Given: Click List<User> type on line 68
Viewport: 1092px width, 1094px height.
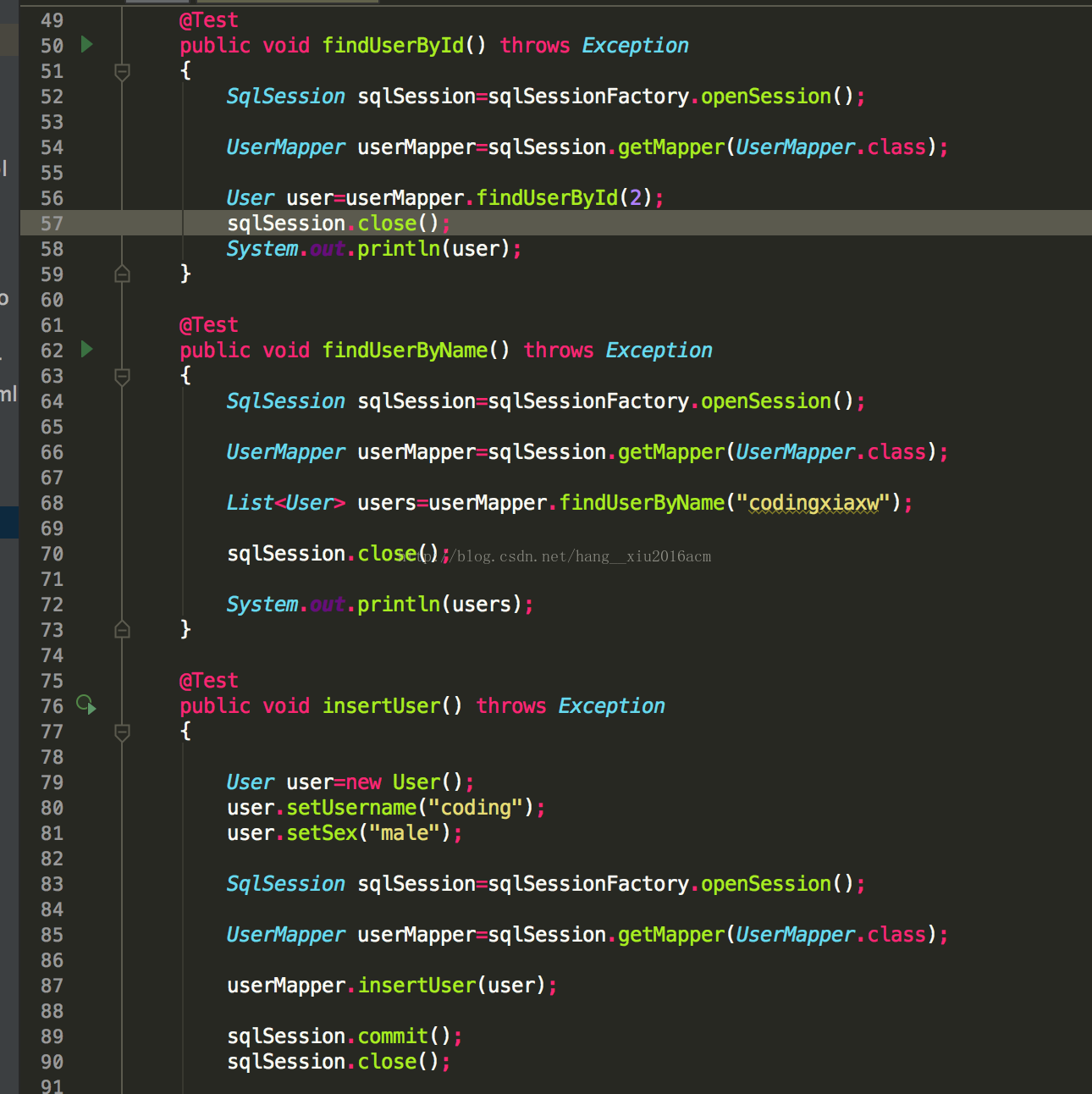Looking at the screenshot, I should pos(286,503).
